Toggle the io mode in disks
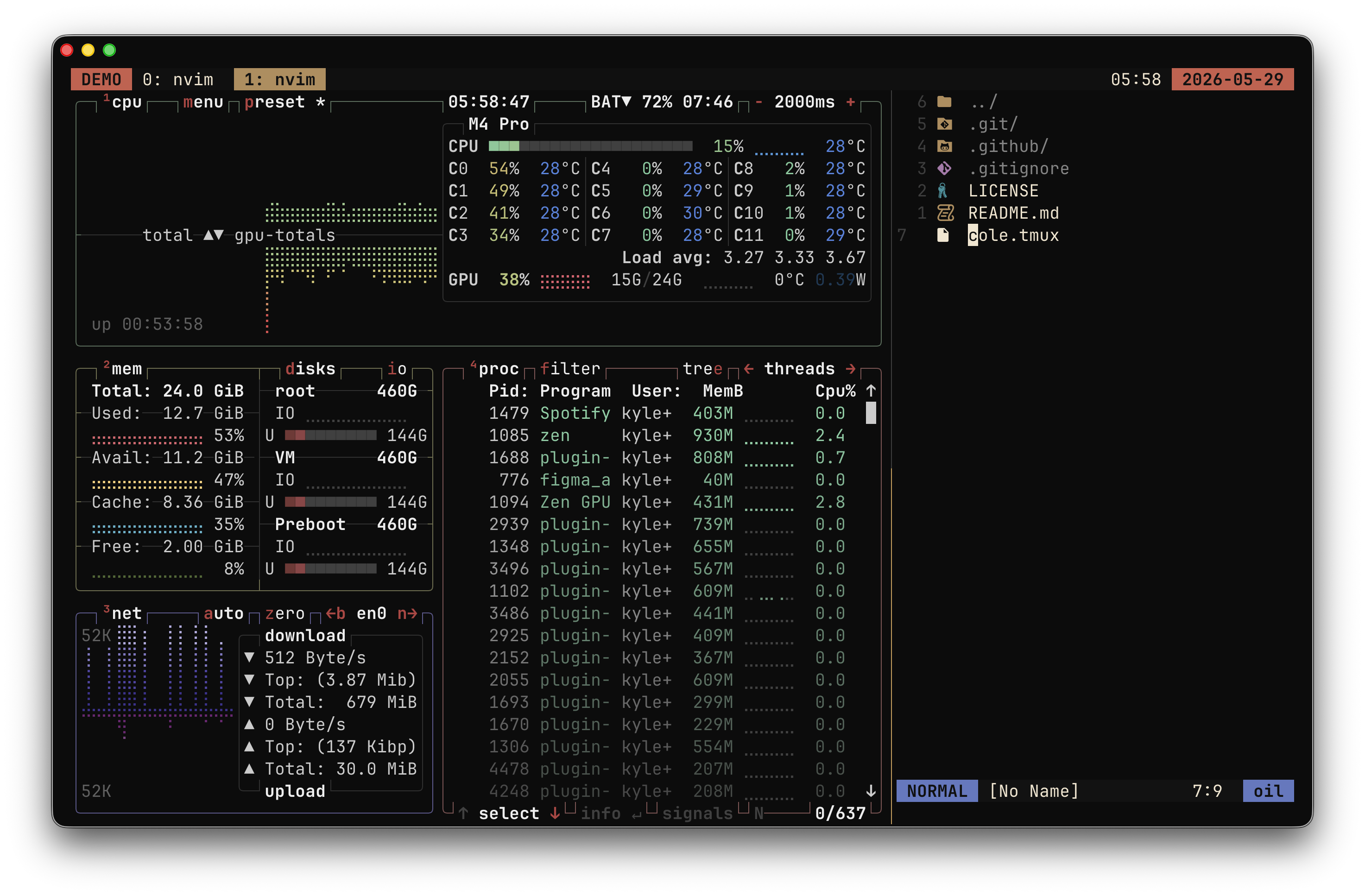Screen dimensions: 1365x896 pos(397,369)
